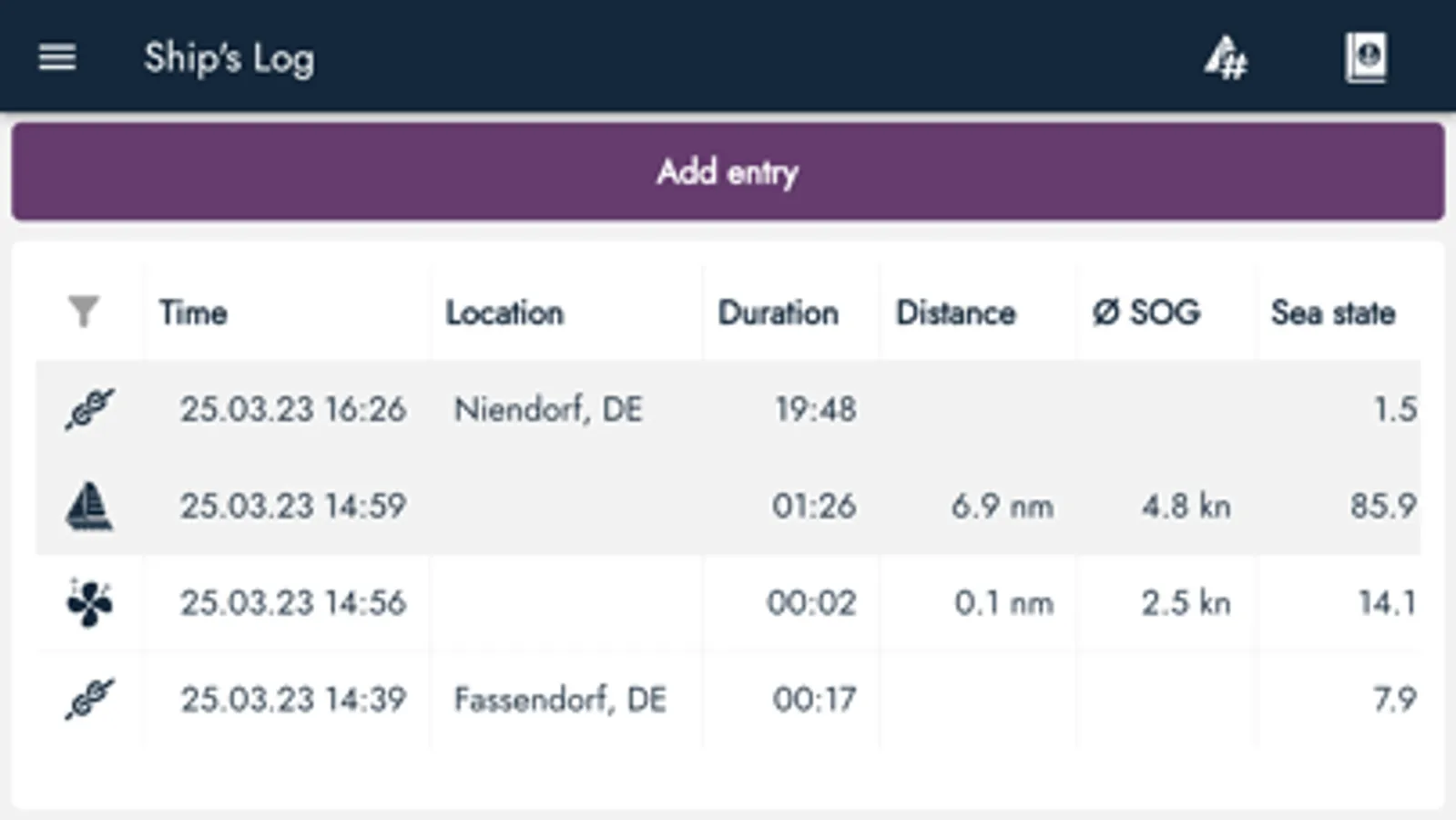Click the Duration column header
The image size is (1456, 820).
(778, 313)
